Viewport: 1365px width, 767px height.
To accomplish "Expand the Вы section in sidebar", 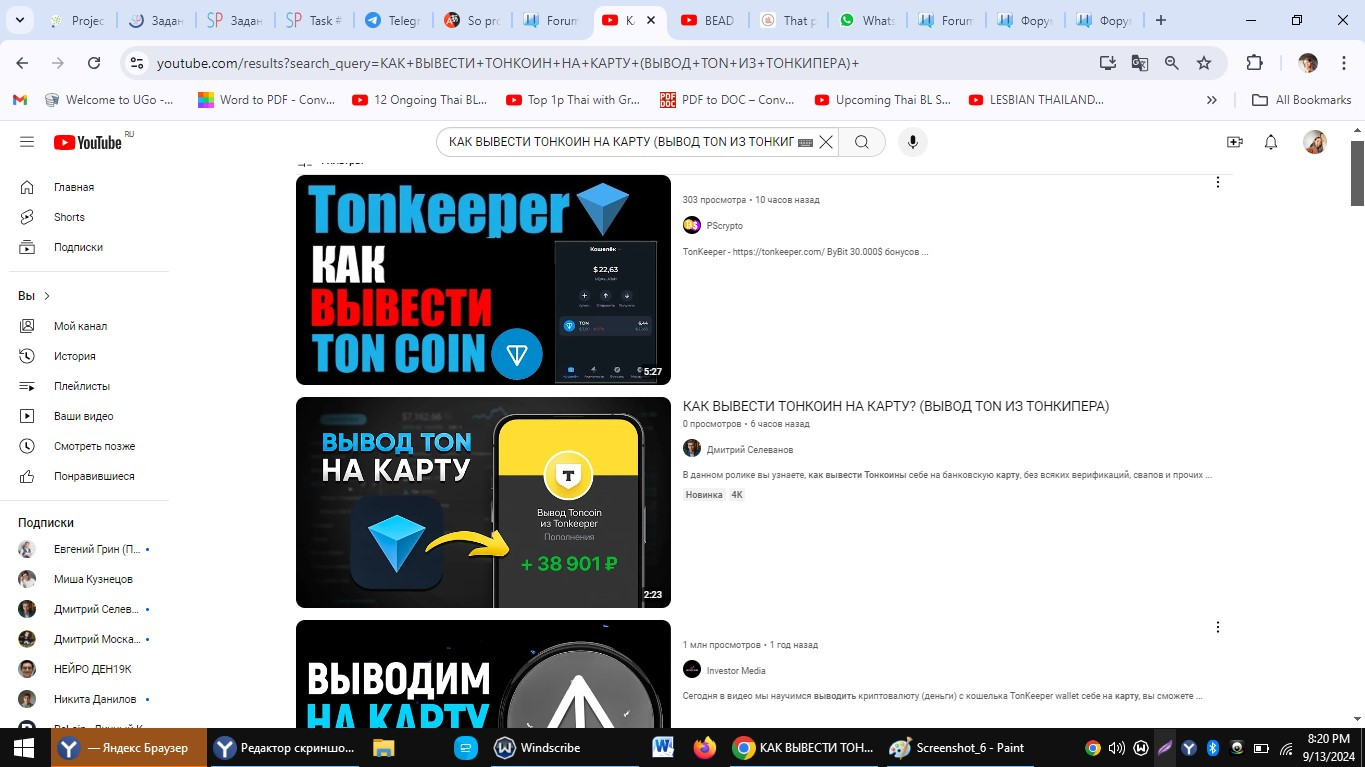I will tap(34, 296).
